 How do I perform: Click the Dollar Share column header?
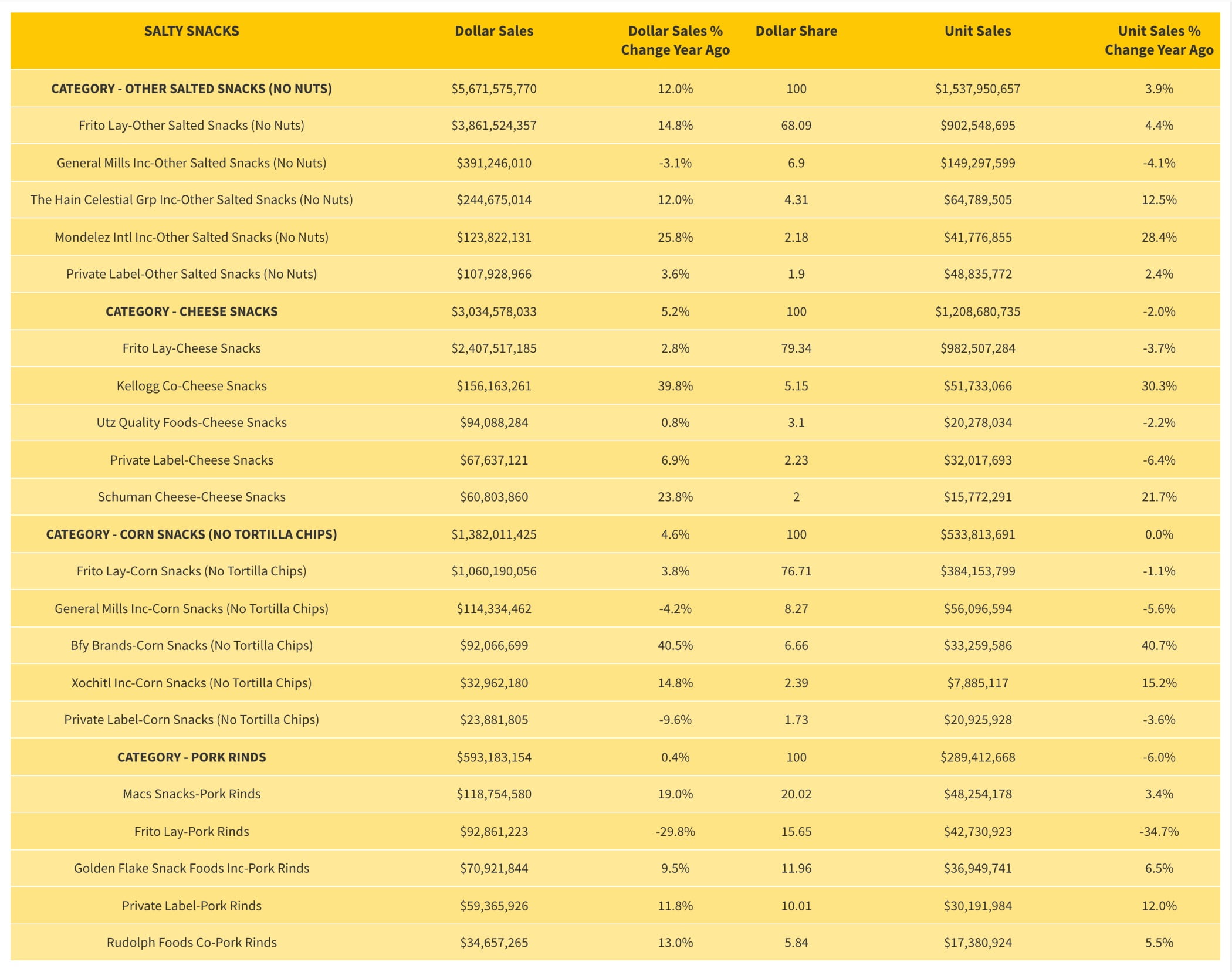click(796, 31)
